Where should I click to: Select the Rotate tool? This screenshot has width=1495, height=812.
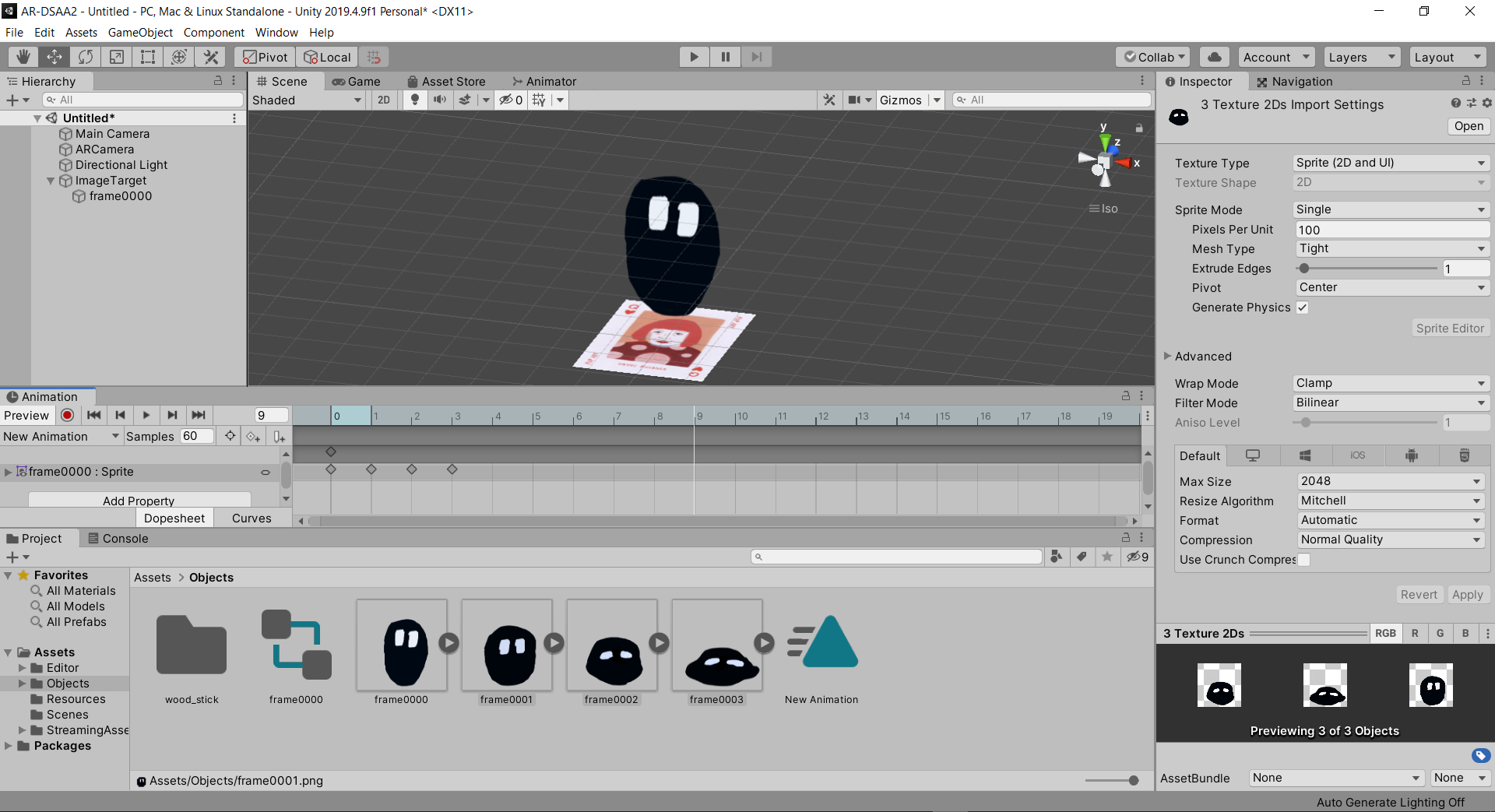86,57
